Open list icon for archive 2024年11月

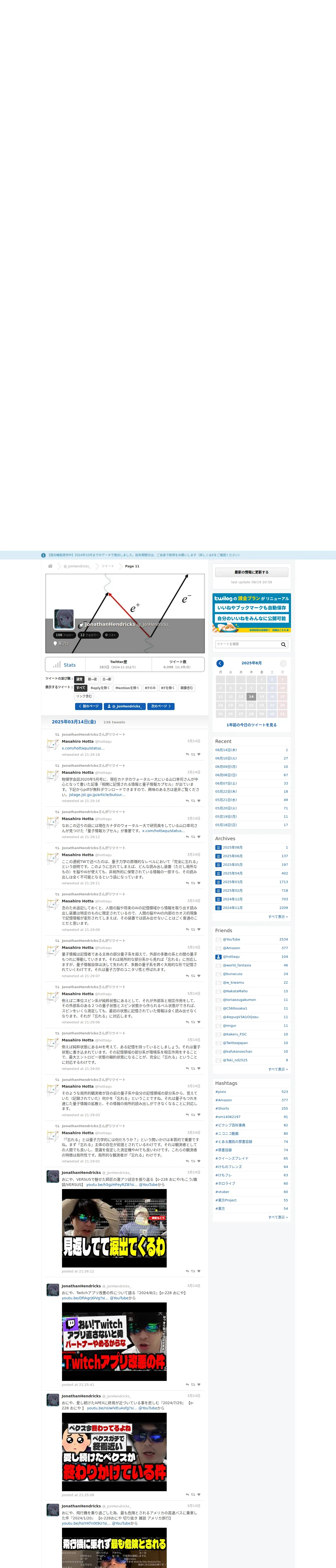[x=218, y=908]
